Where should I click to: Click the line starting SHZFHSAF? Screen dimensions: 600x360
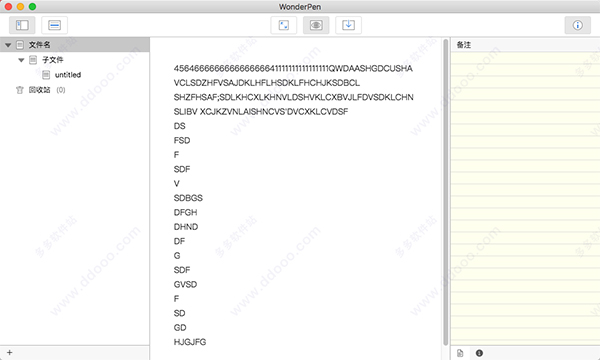tap(293, 97)
